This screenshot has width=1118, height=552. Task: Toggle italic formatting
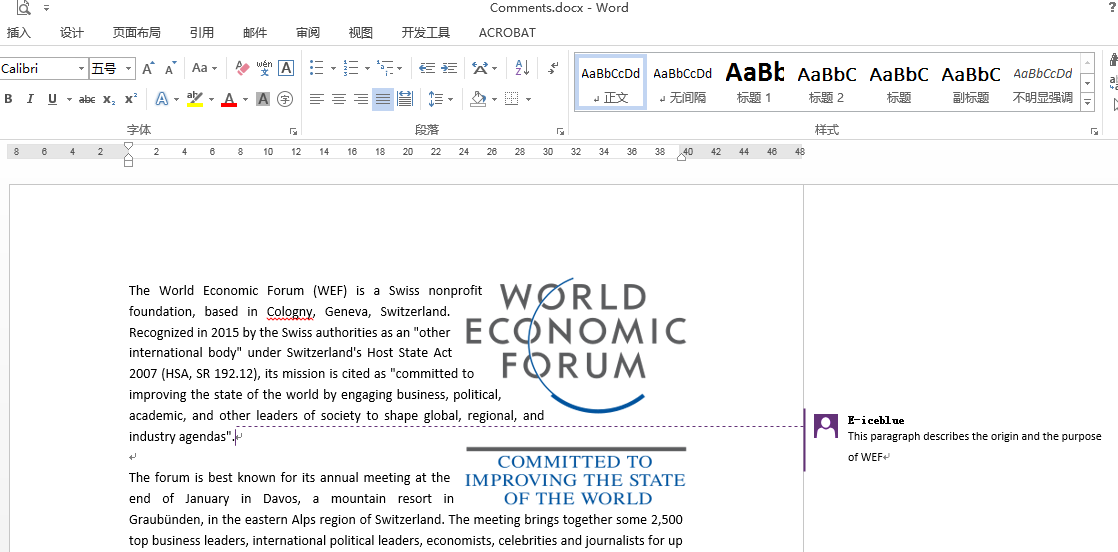click(30, 99)
